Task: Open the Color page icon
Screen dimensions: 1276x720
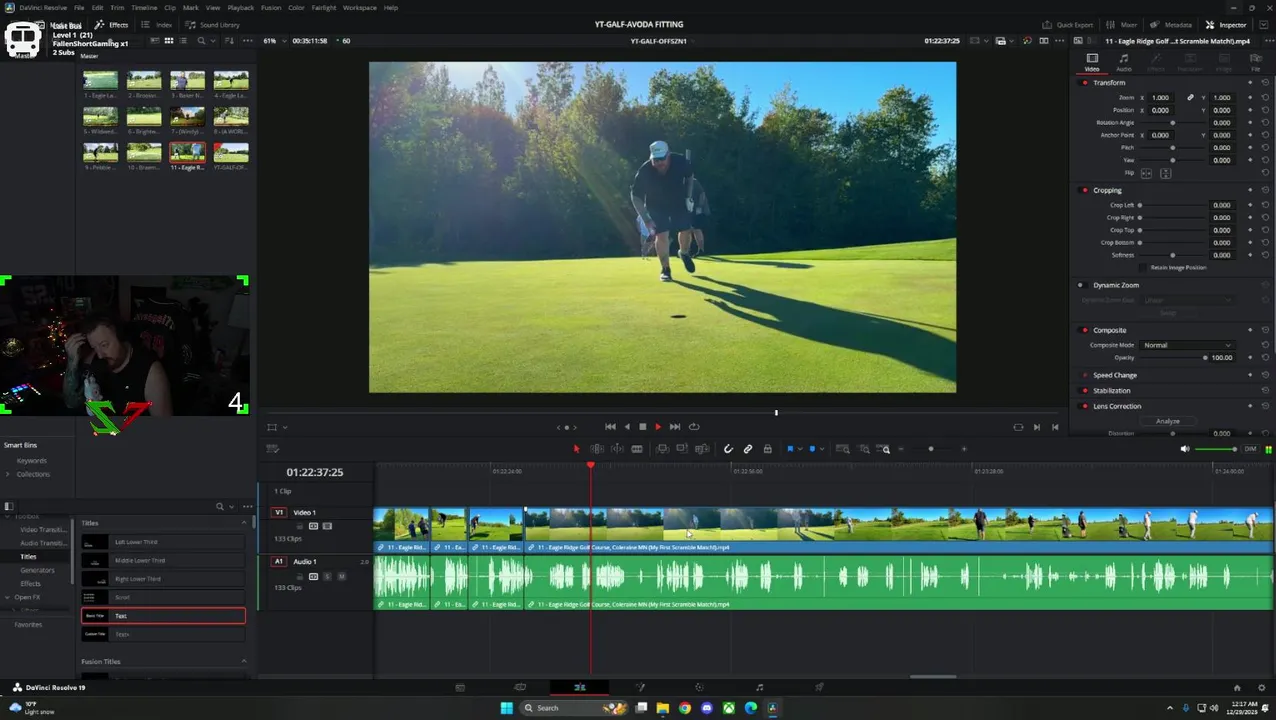Action: click(x=699, y=687)
